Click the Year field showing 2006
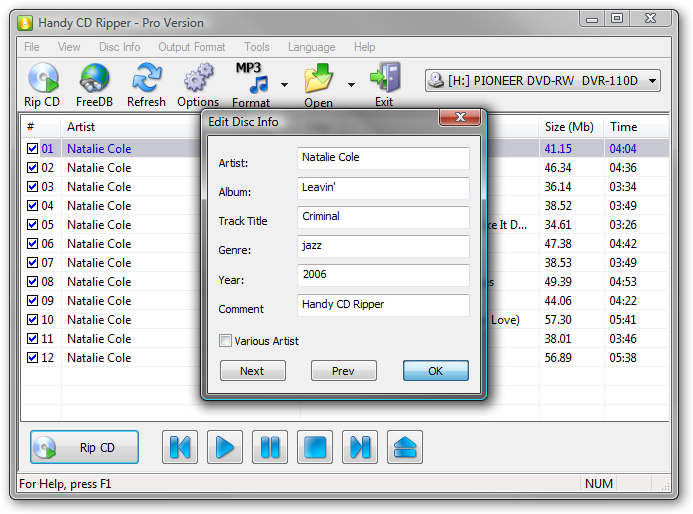 click(x=383, y=275)
